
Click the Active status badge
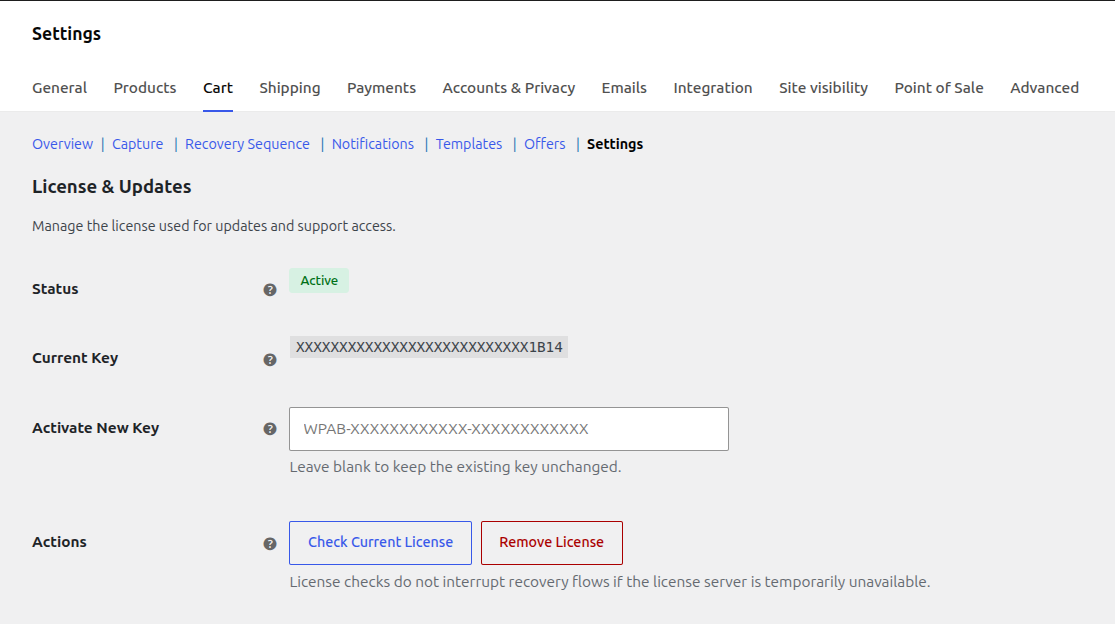319,280
